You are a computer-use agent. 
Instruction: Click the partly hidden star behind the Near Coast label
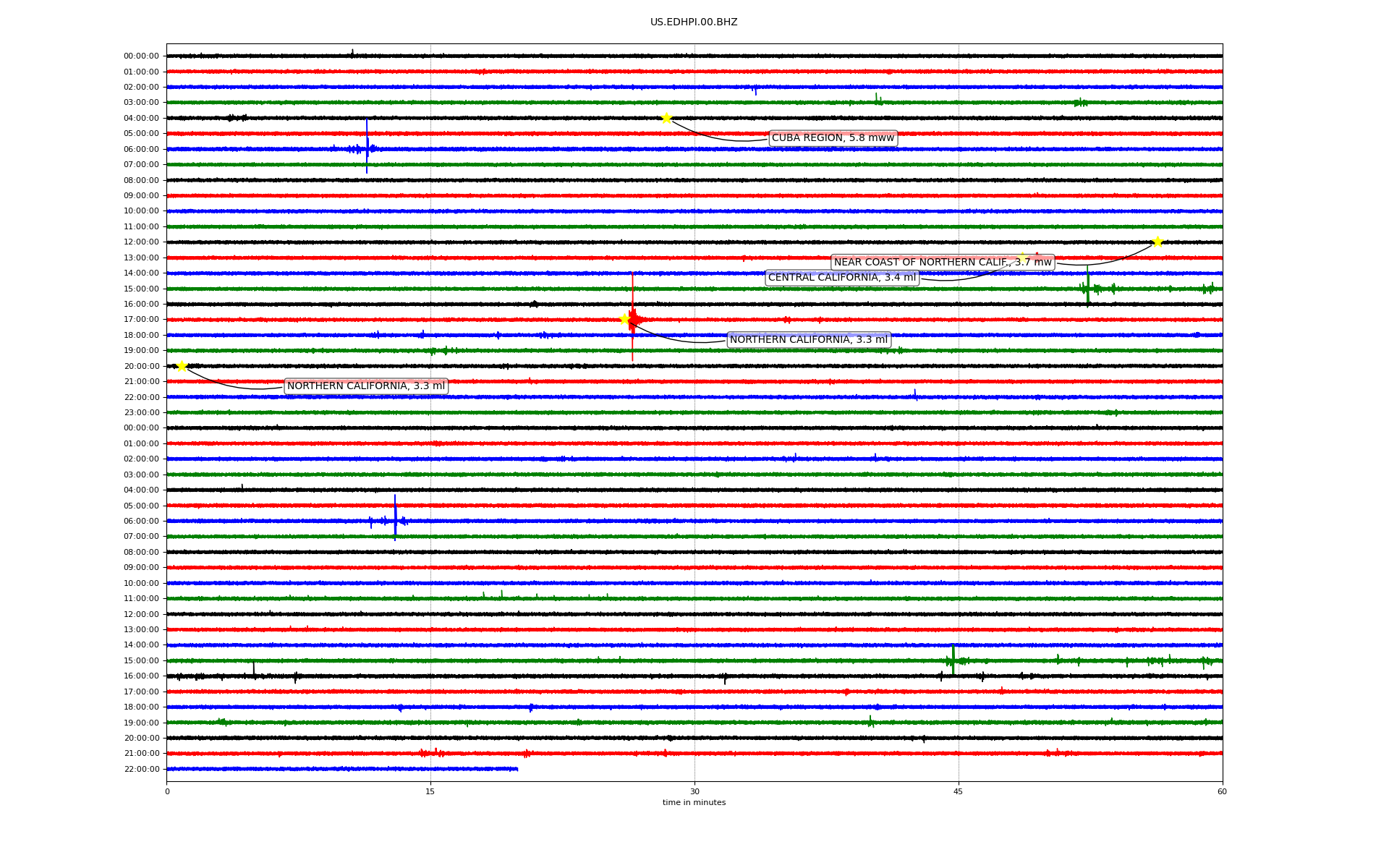[x=1022, y=258]
